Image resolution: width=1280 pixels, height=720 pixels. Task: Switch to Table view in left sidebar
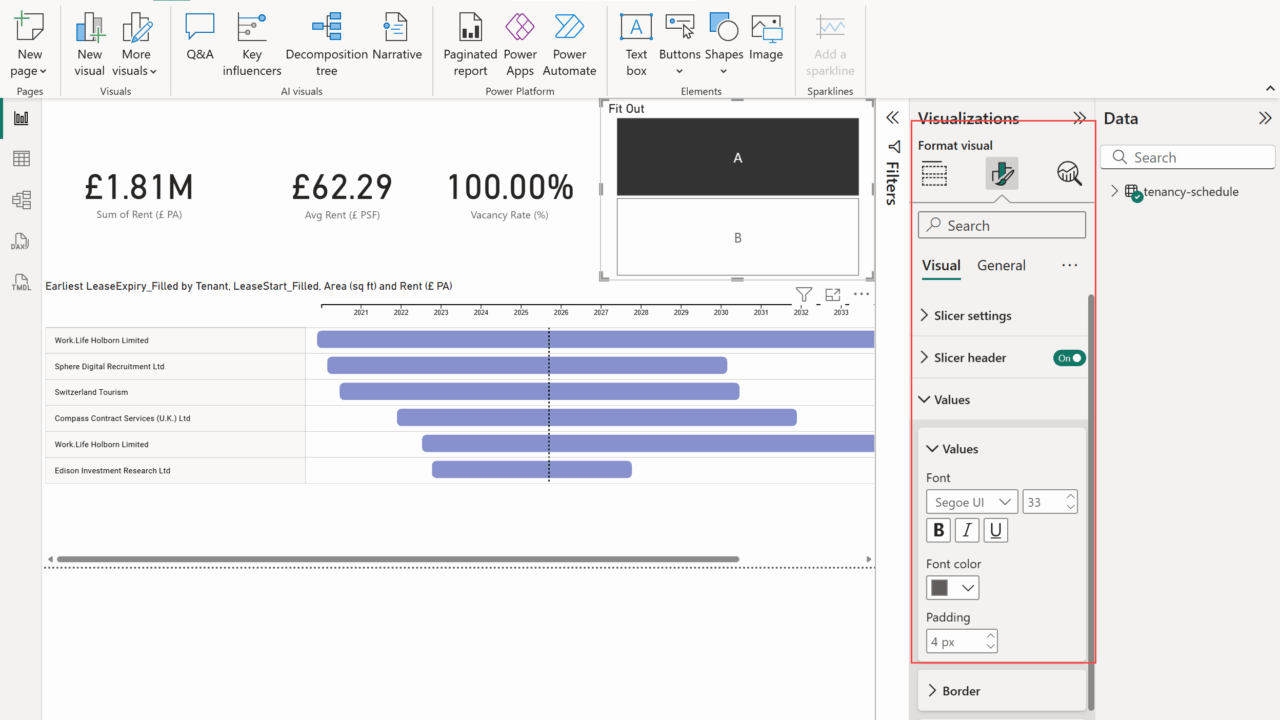(x=21, y=159)
